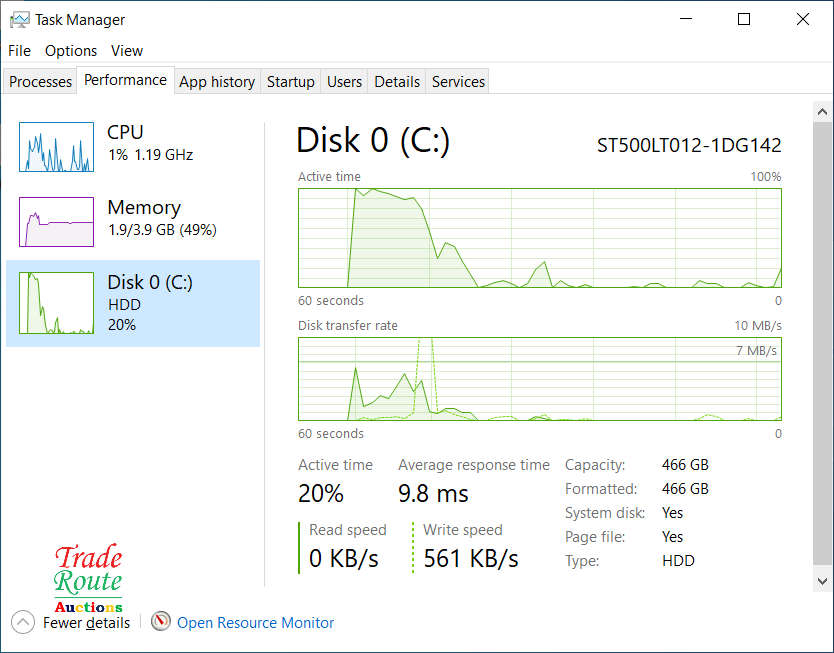Image resolution: width=834 pixels, height=653 pixels.
Task: Select the CPU usage mini graph
Action: point(56,148)
